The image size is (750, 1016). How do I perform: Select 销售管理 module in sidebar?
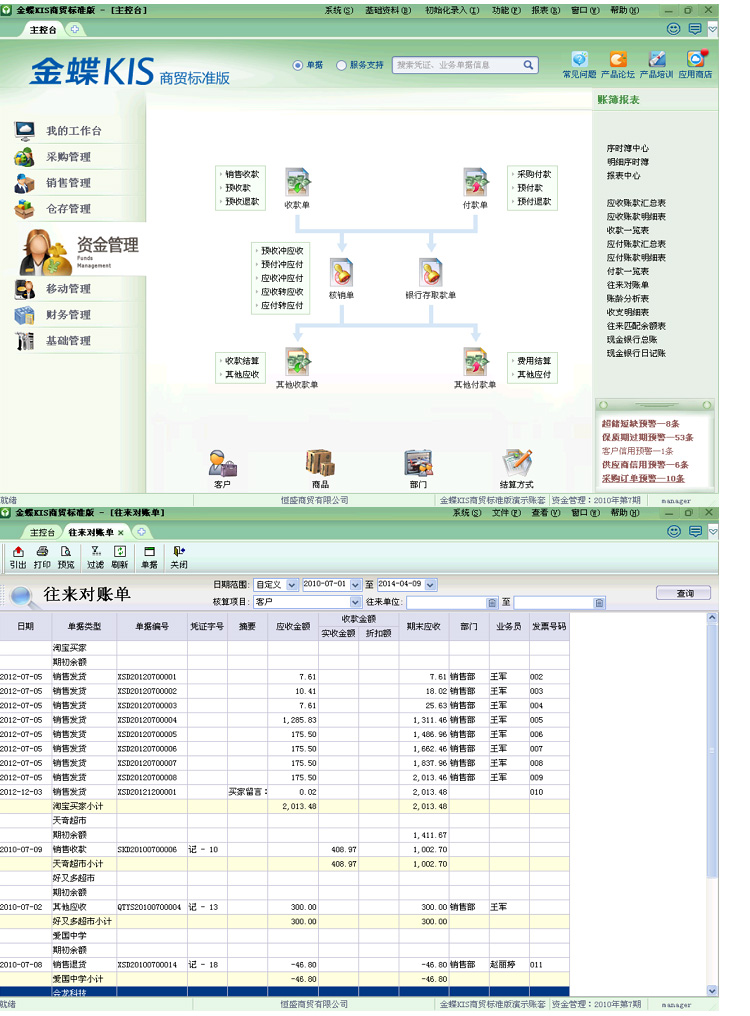68,182
